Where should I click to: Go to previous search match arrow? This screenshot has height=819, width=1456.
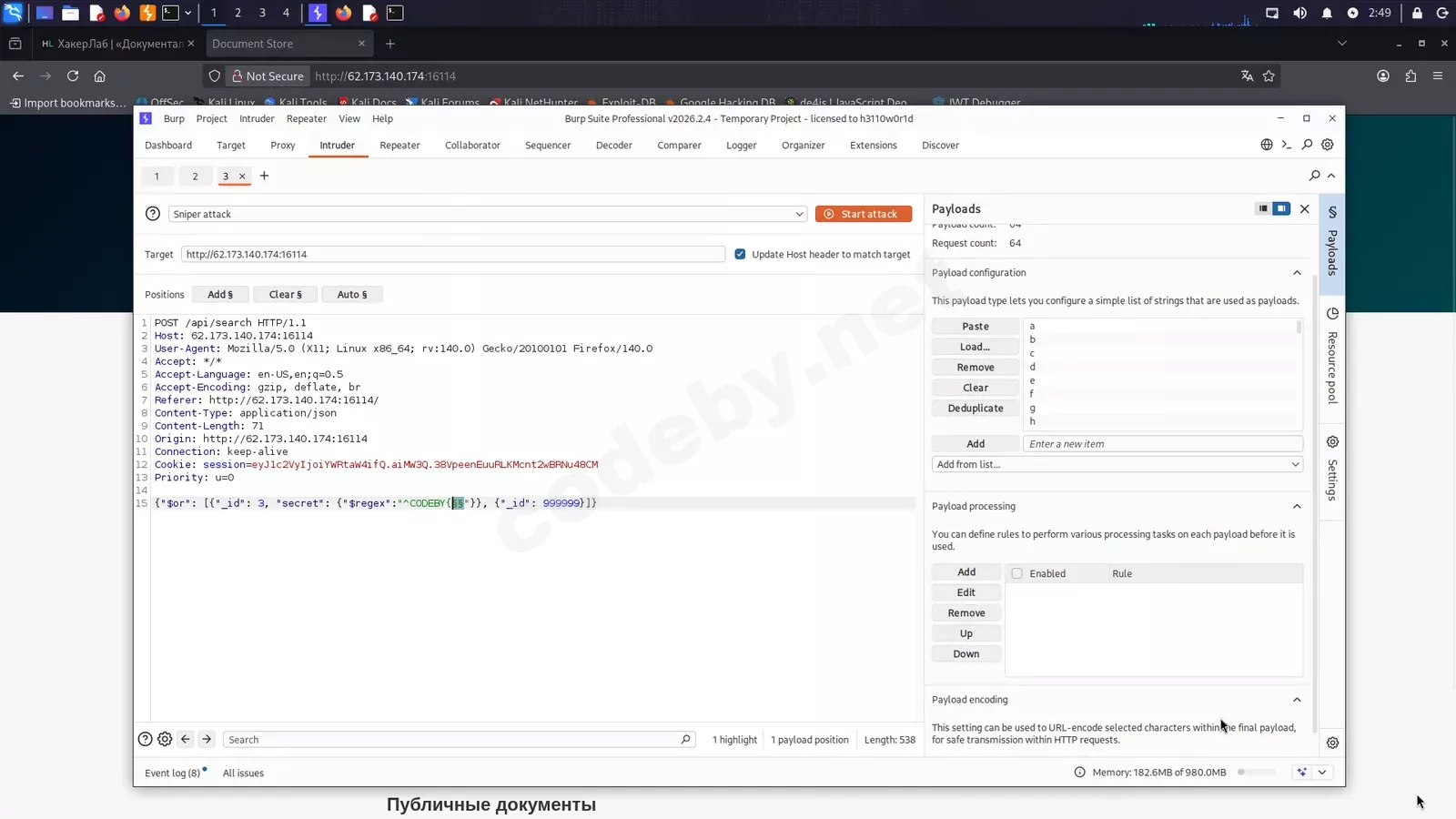(186, 740)
